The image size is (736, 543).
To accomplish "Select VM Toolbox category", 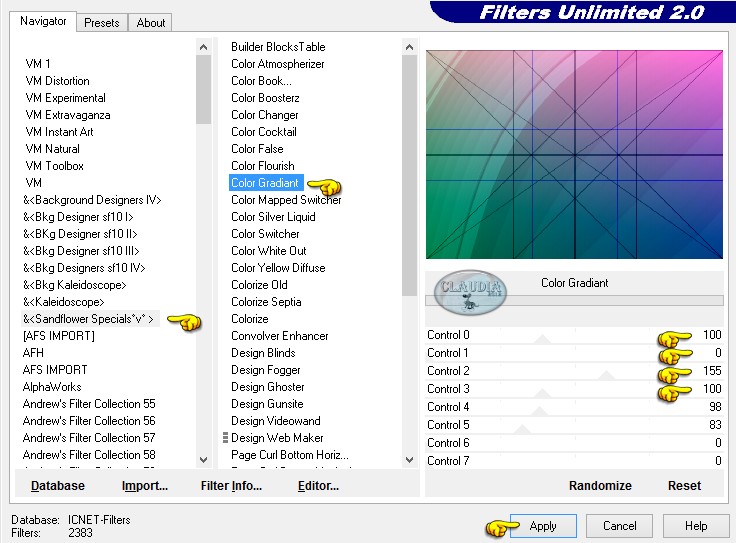I will coord(54,166).
